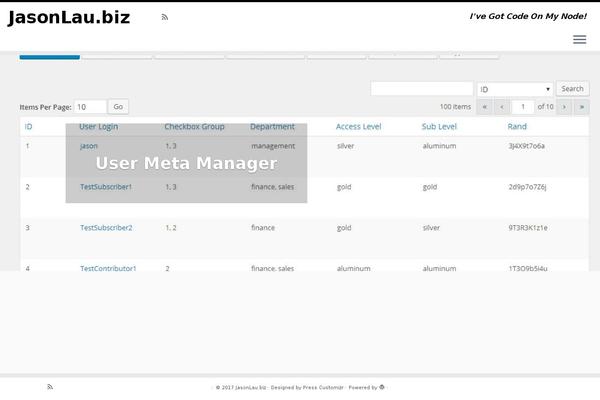This screenshot has height=400, width=600.
Task: Click the RSS icon in the footer
Action: pyautogui.click(x=50, y=387)
